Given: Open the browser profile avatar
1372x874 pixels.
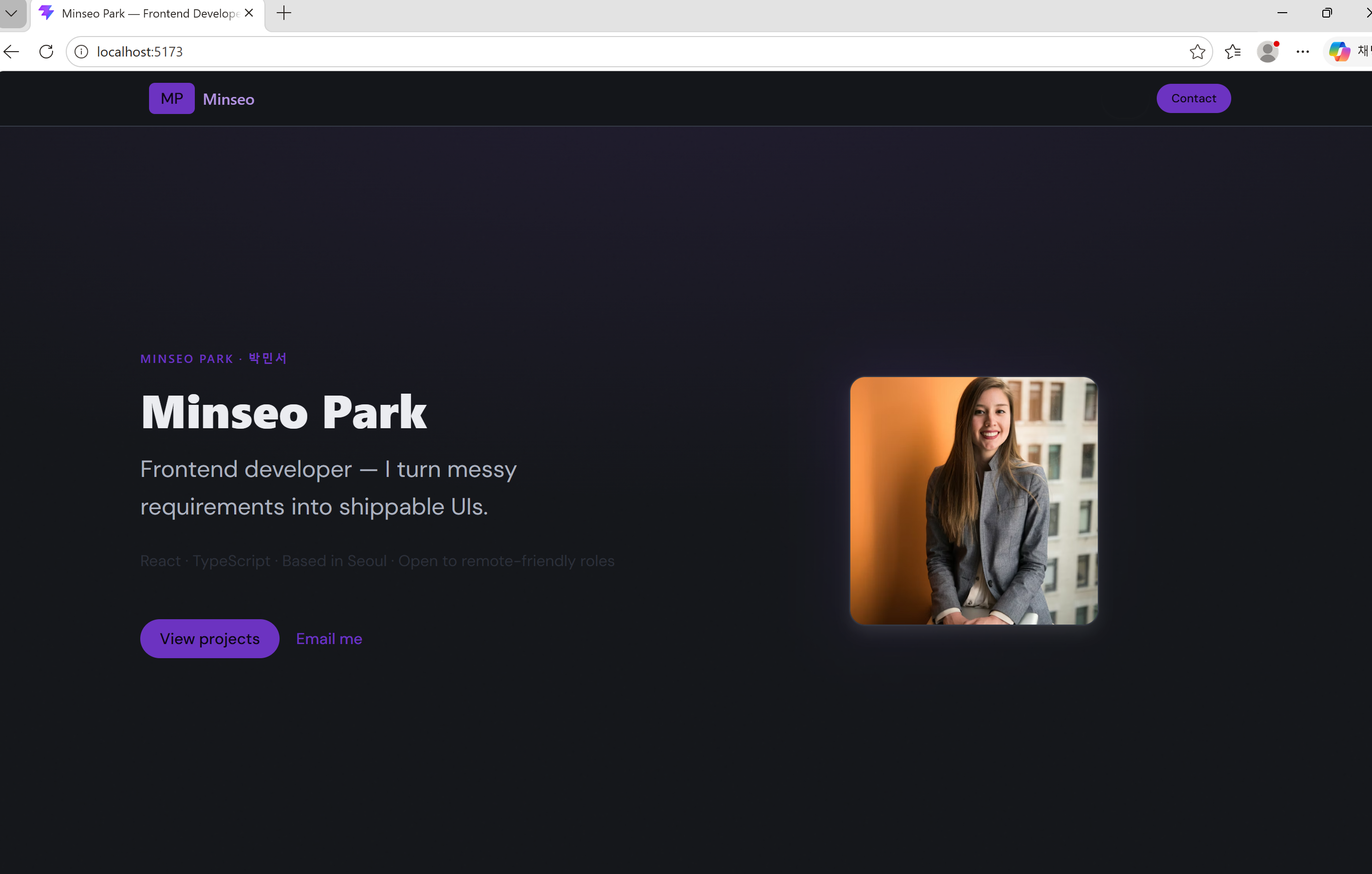Looking at the screenshot, I should 1268,52.
